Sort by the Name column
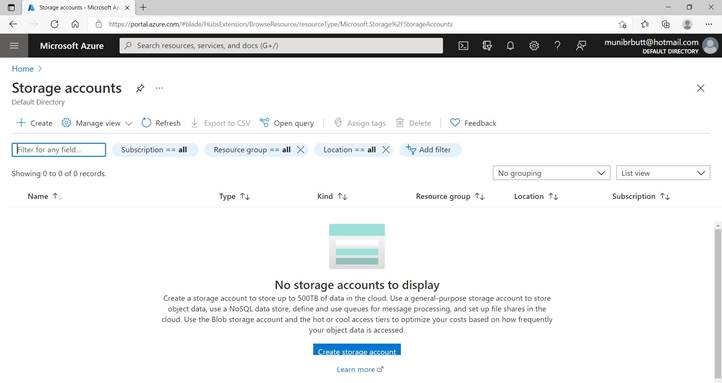The width and height of the screenshot is (722, 383). pyautogui.click(x=44, y=196)
